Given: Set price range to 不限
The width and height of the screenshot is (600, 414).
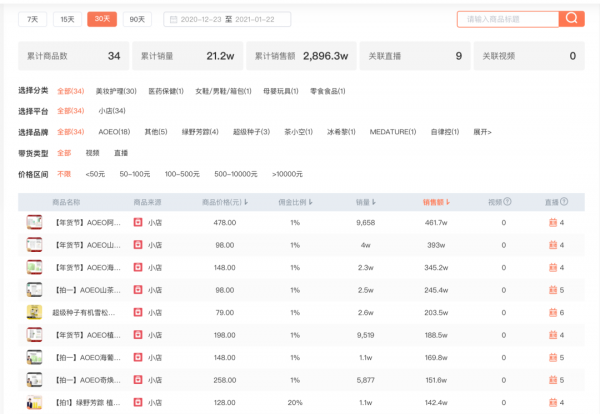Looking at the screenshot, I should pos(64,174).
